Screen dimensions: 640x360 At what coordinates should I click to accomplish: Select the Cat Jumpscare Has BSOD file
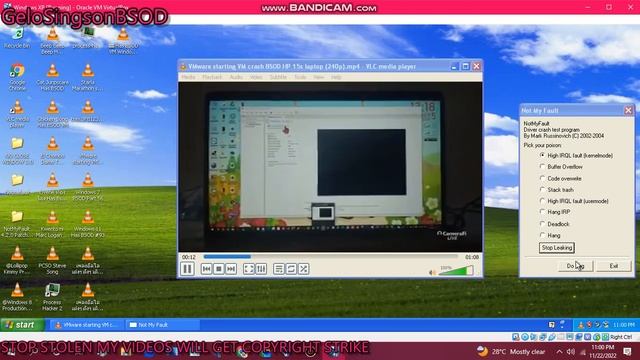[52, 77]
